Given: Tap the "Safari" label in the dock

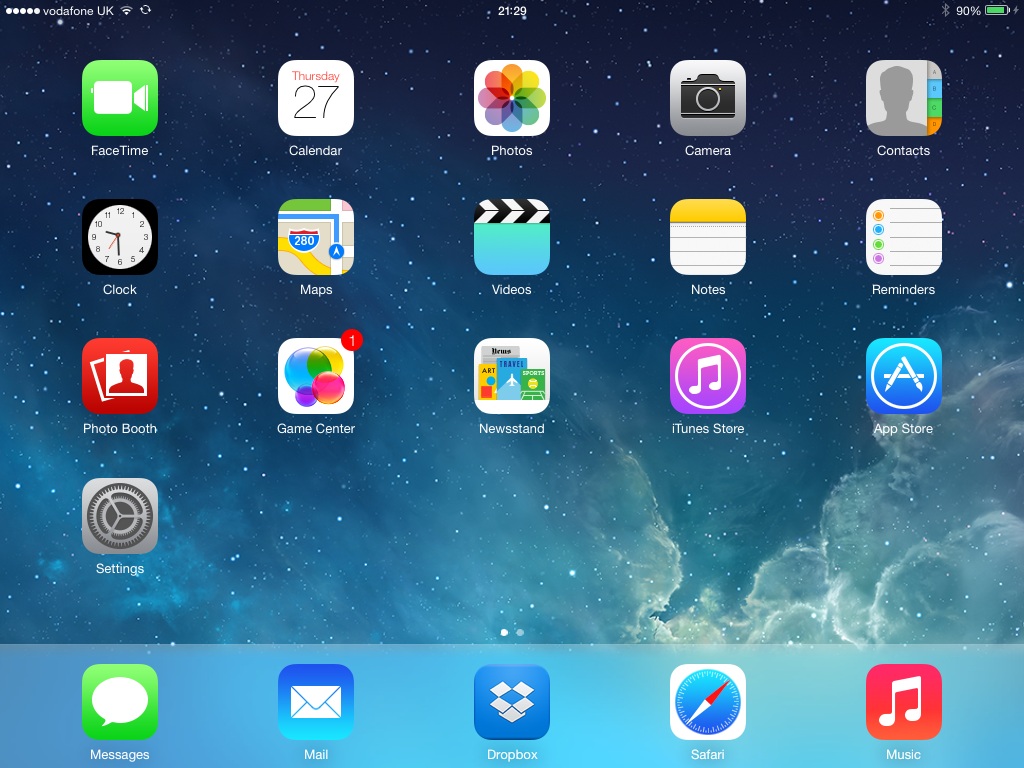Looking at the screenshot, I should coord(707,754).
